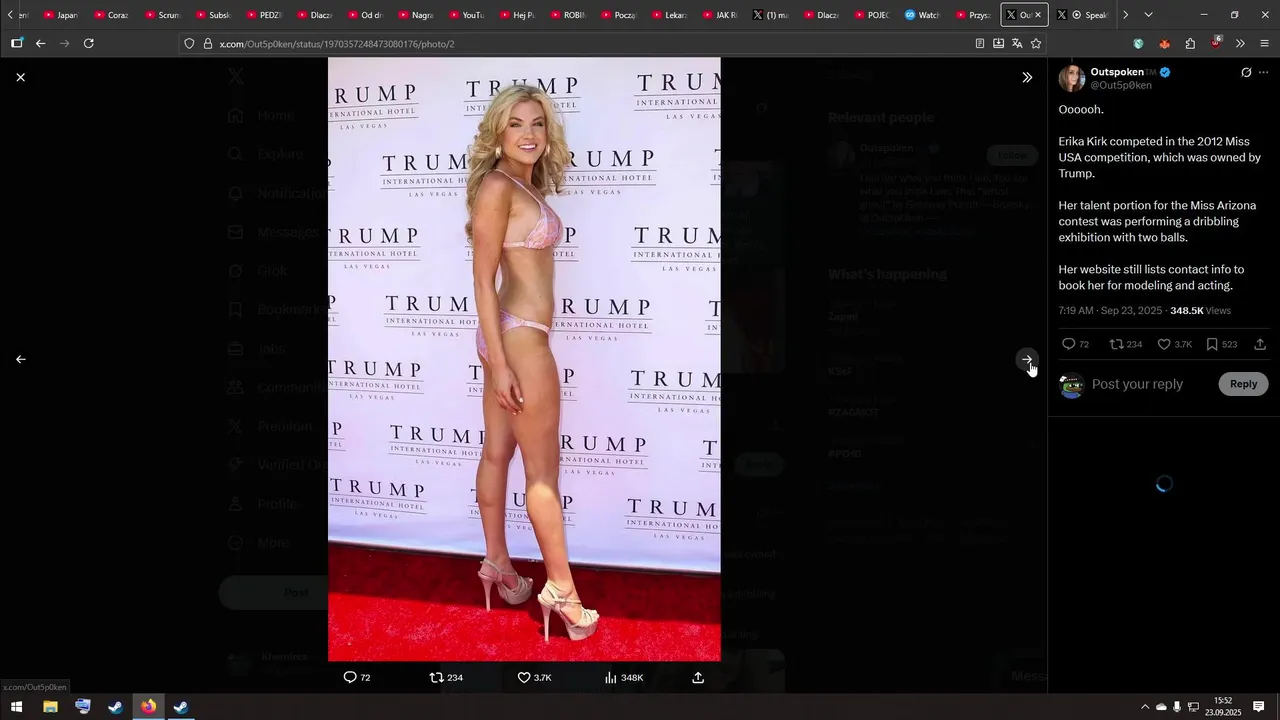Screen dimensions: 1280x720
Task: Click the repost icon below the photo
Action: click(436, 677)
